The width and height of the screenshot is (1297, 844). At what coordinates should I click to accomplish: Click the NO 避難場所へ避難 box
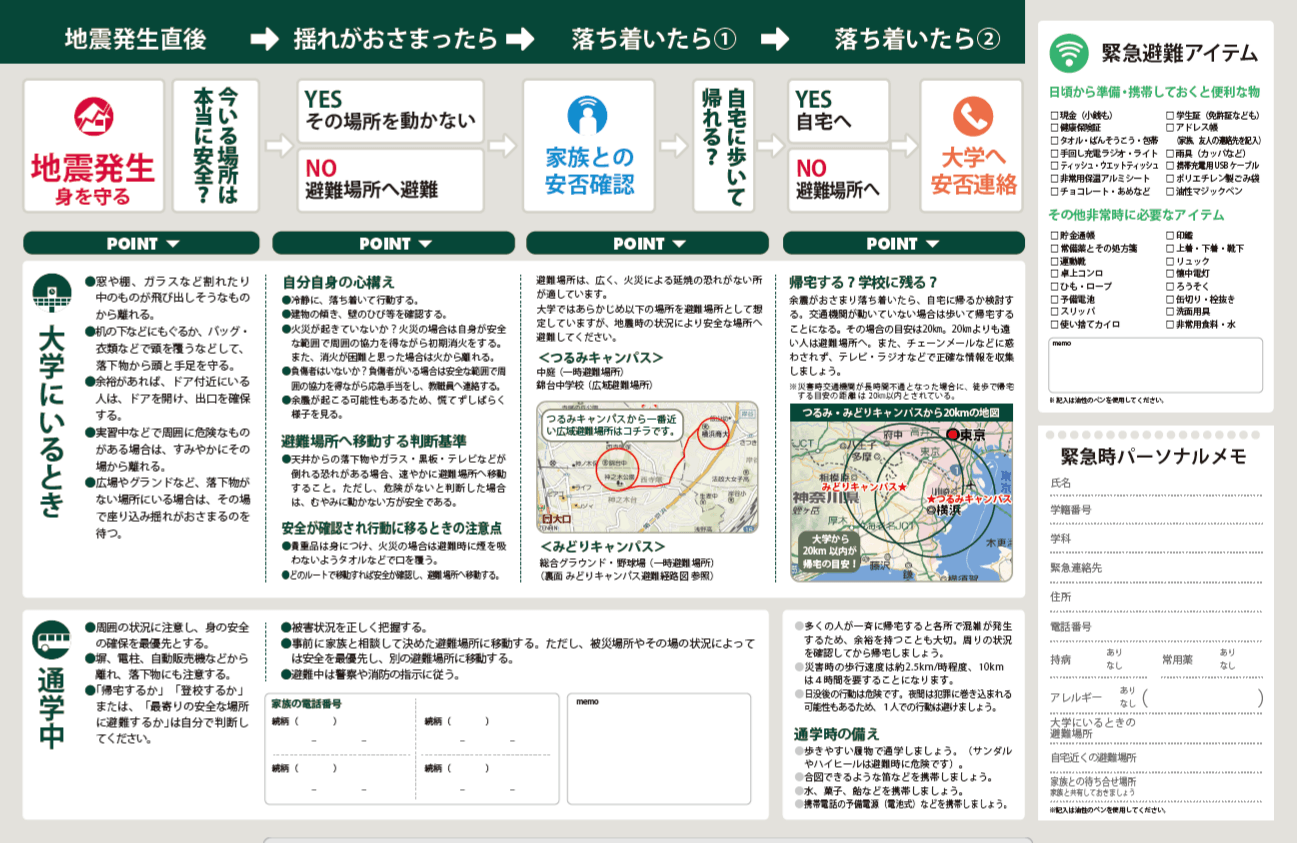[390, 178]
